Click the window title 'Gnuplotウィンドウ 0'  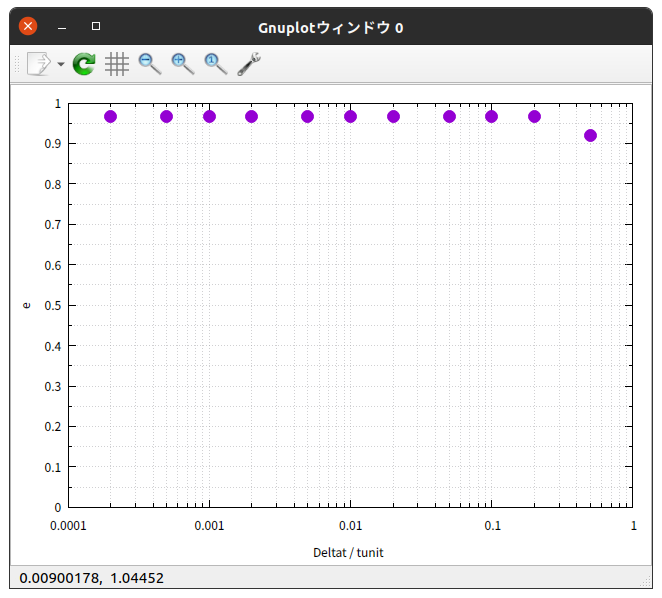(x=331, y=28)
